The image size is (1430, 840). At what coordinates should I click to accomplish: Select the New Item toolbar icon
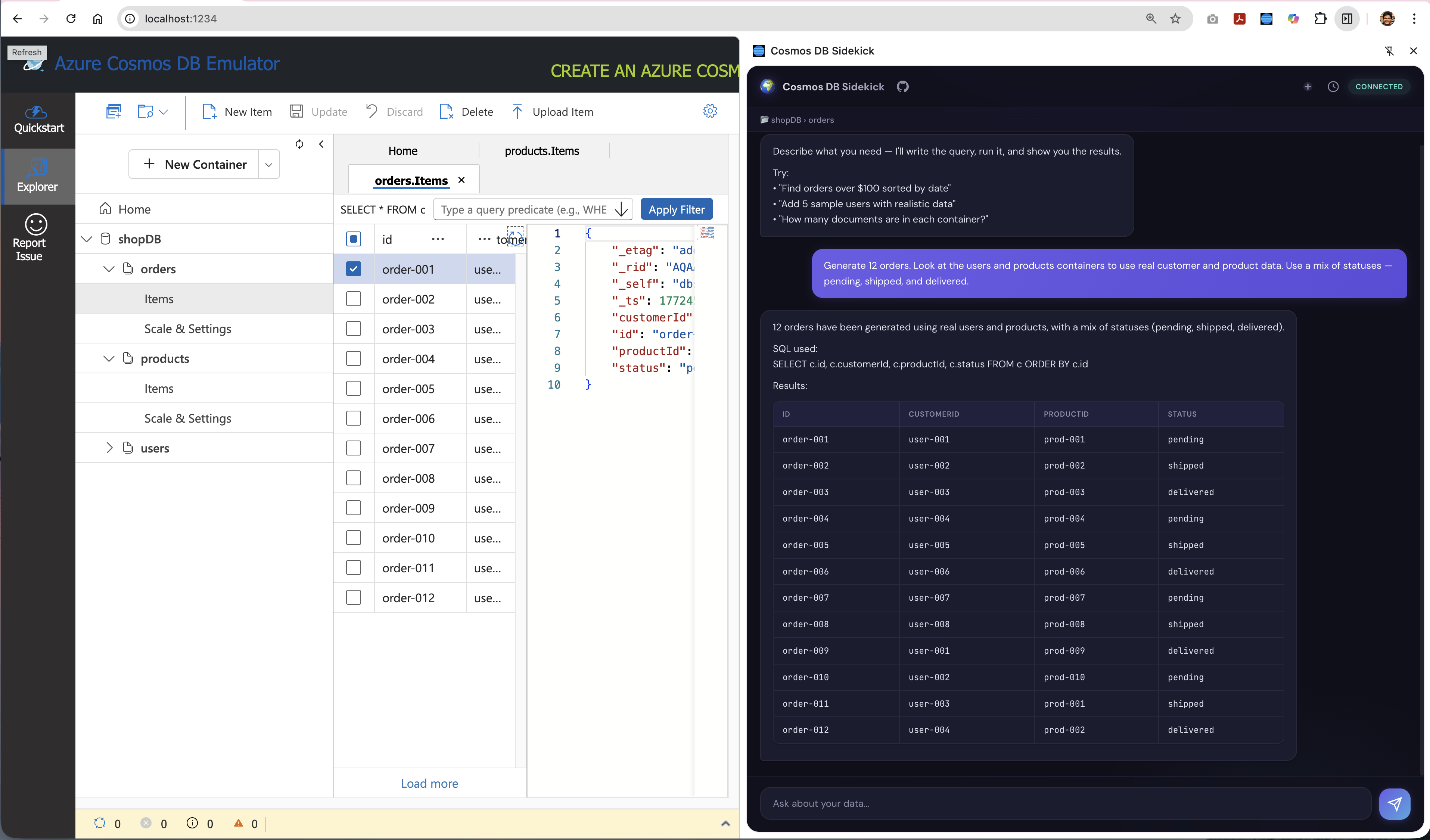tap(209, 111)
